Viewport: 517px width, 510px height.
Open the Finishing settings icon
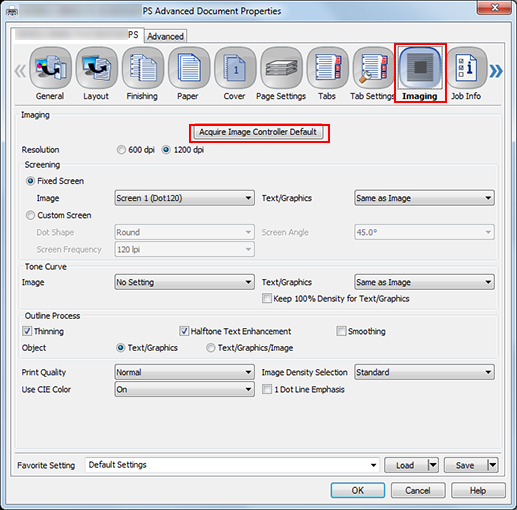tap(143, 68)
